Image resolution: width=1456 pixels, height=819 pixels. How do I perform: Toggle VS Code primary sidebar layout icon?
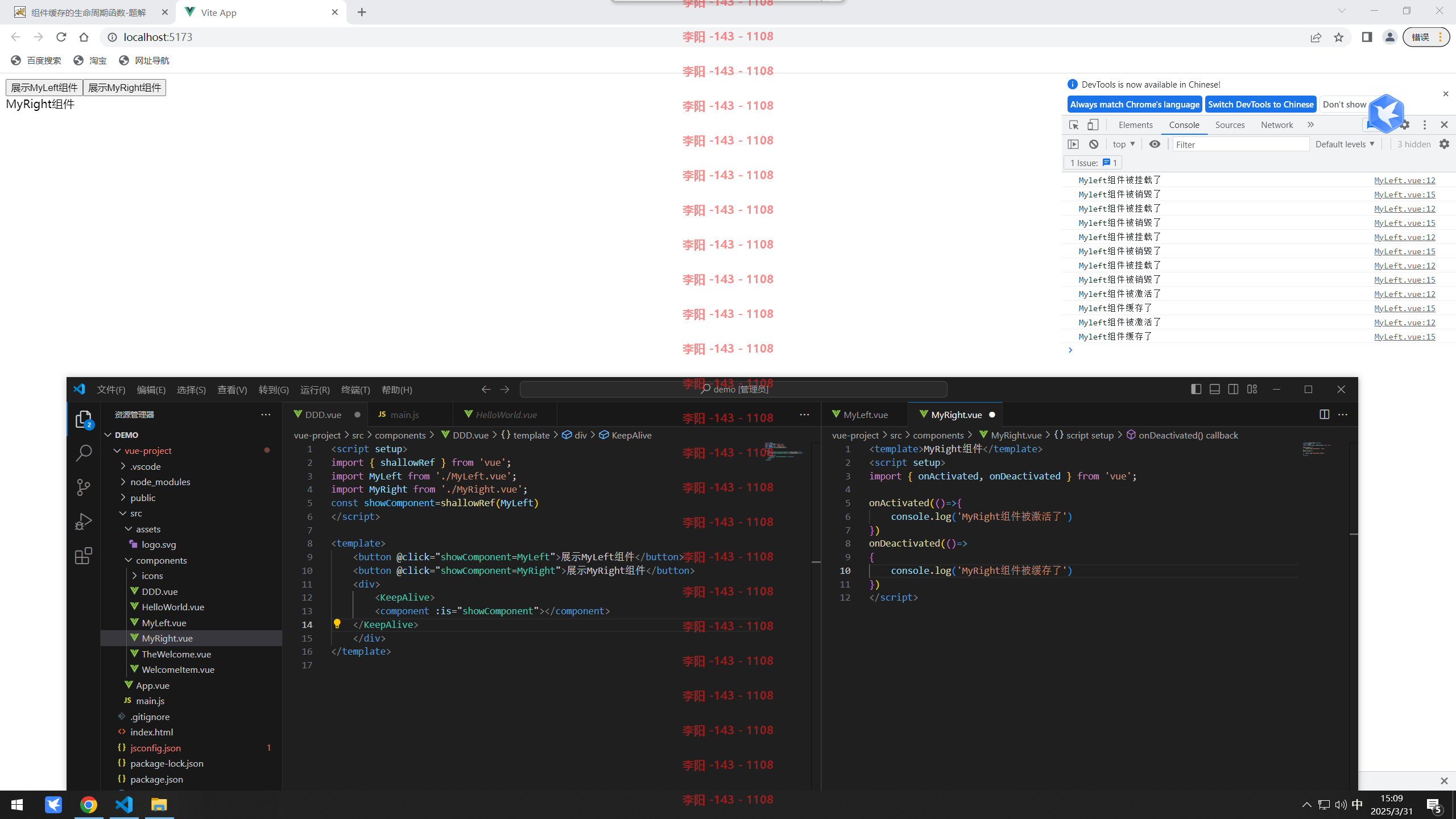(1196, 389)
